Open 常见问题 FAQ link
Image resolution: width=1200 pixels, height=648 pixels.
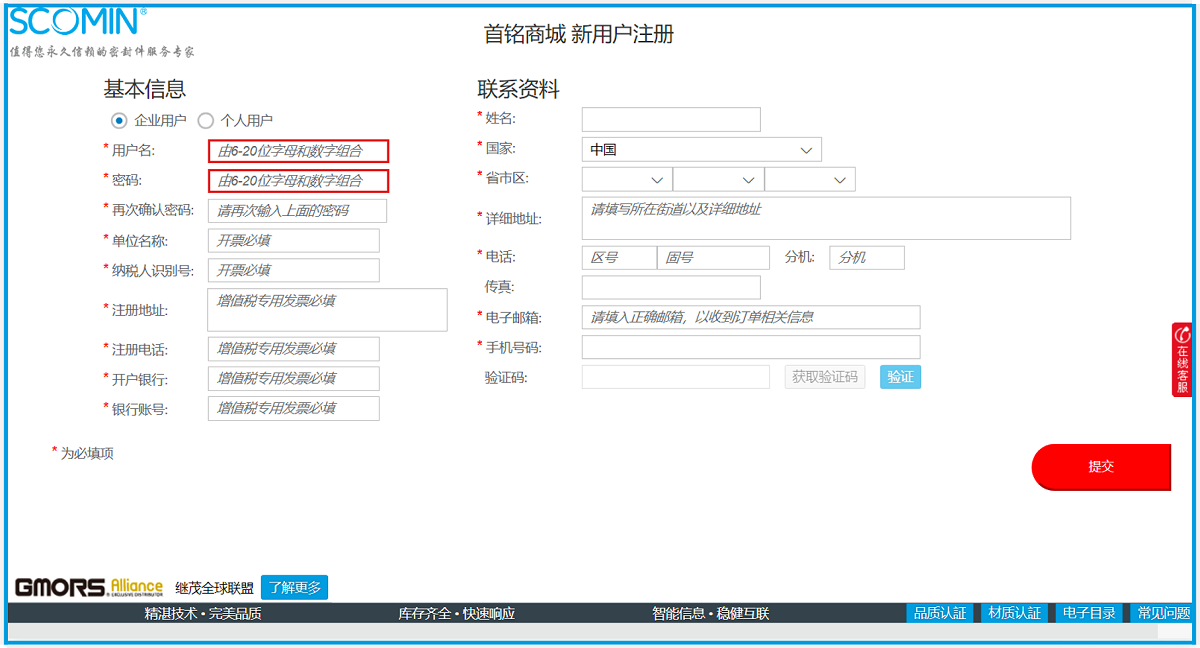[x=1163, y=613]
